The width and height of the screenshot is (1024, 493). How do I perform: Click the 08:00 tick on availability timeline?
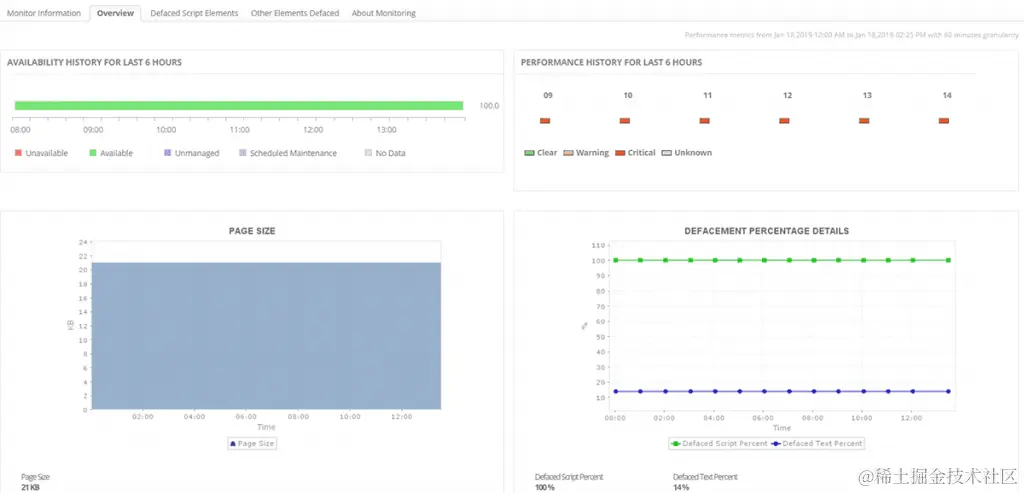[20, 130]
